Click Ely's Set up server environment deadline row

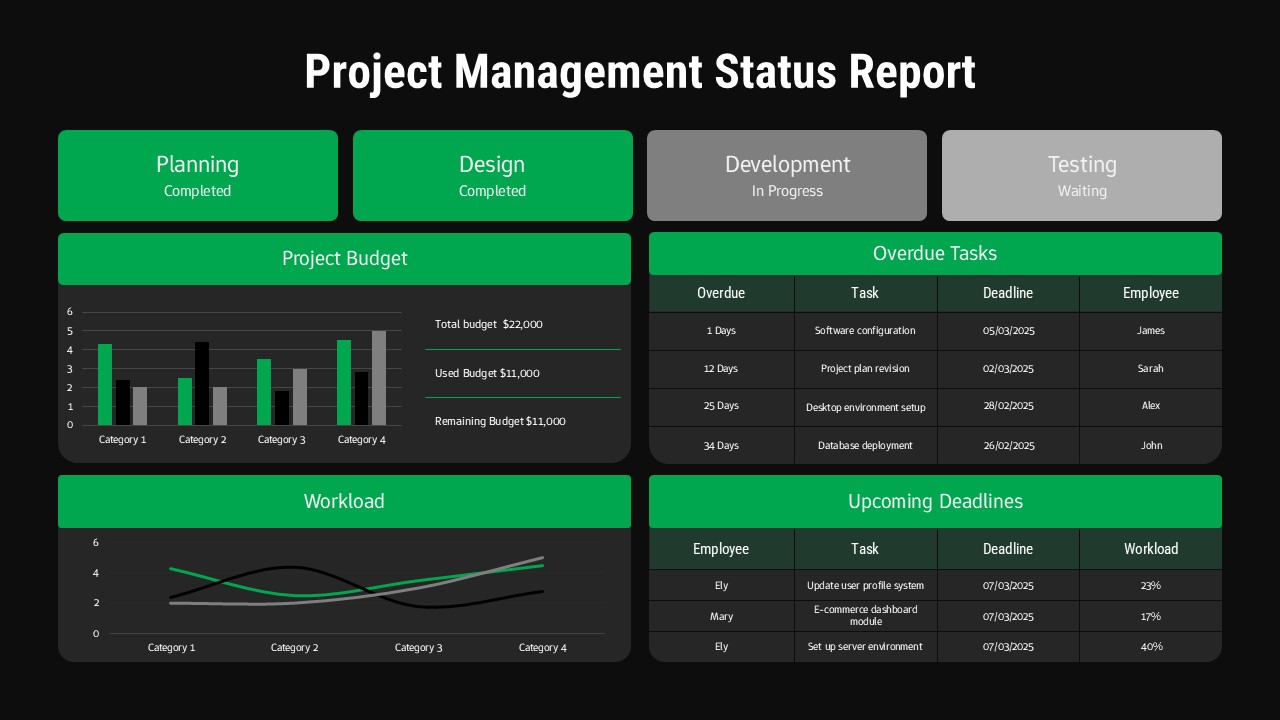[865, 646]
